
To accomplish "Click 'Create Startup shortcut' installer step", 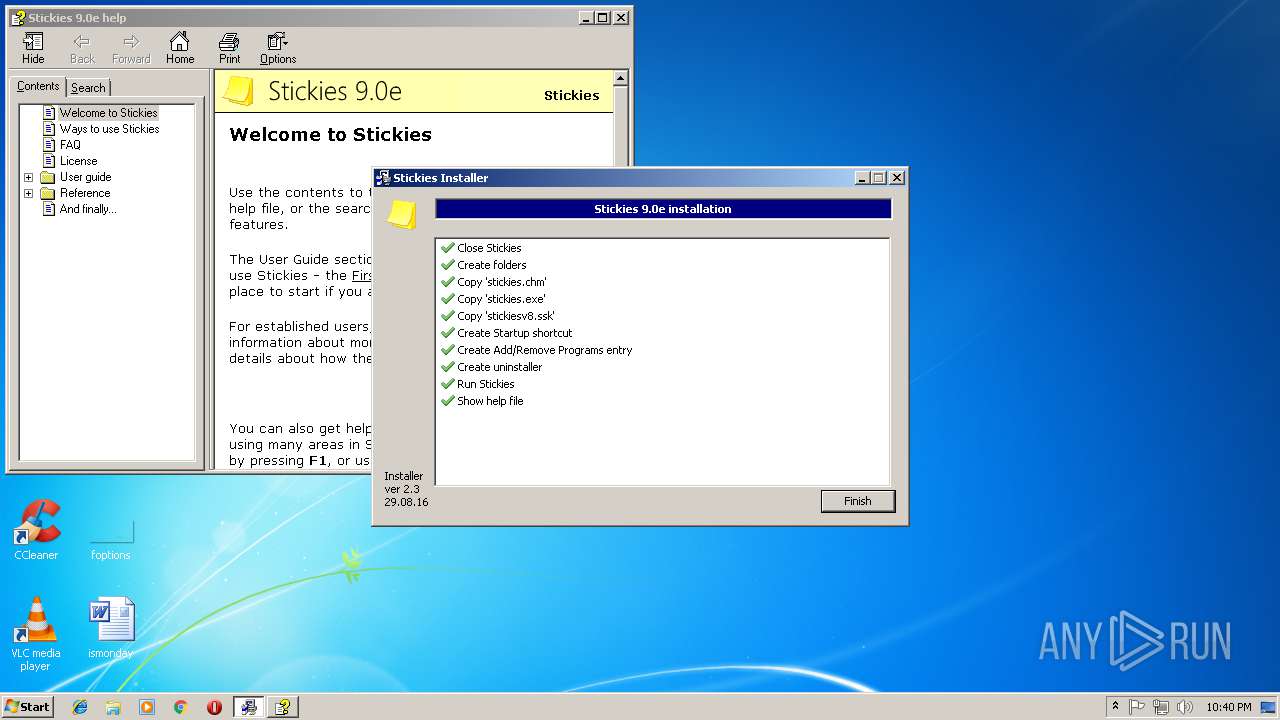I will 514,333.
